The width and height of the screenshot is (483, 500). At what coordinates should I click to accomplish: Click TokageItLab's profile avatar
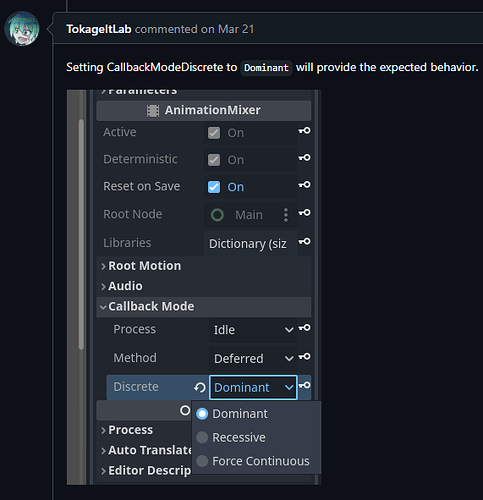tap(22, 29)
